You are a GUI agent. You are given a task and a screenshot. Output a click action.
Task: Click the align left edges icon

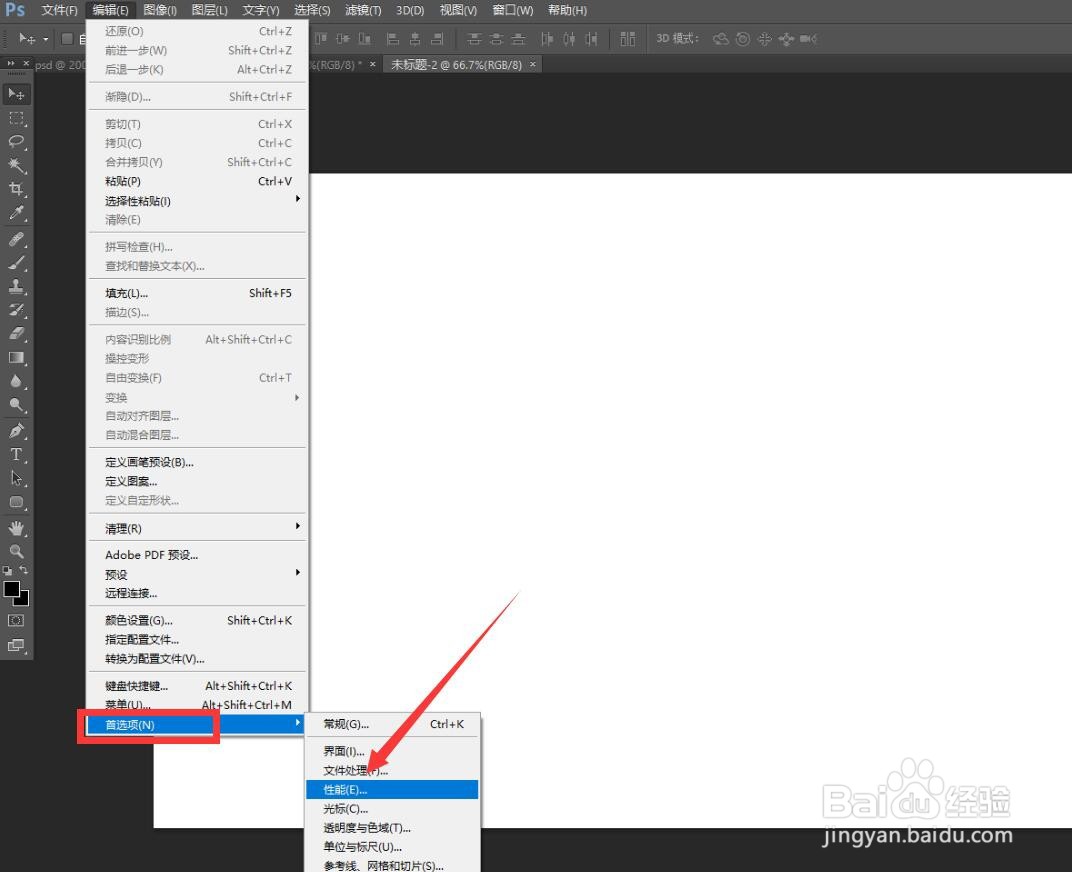tap(392, 39)
